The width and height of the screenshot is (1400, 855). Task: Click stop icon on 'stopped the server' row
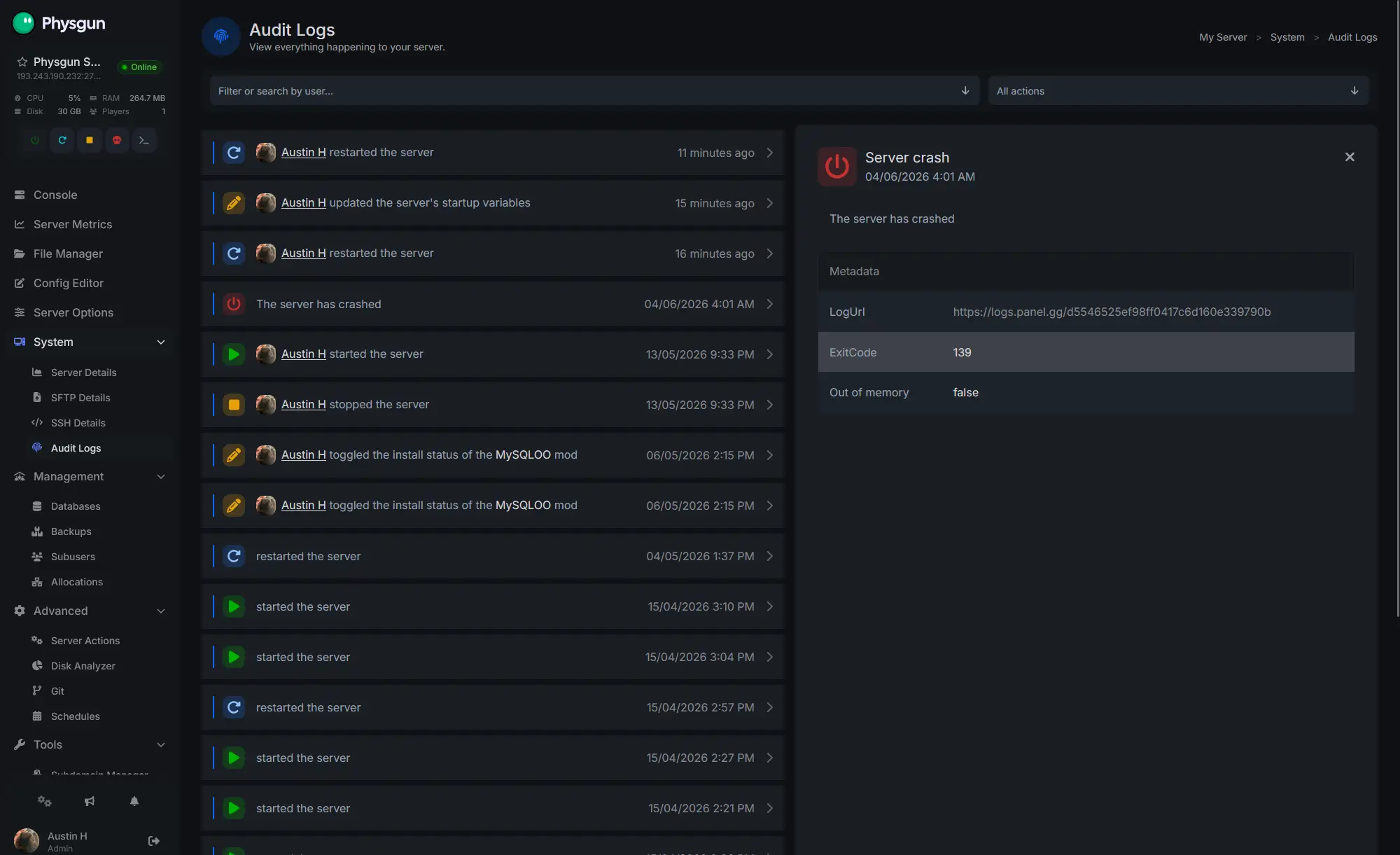coord(234,405)
